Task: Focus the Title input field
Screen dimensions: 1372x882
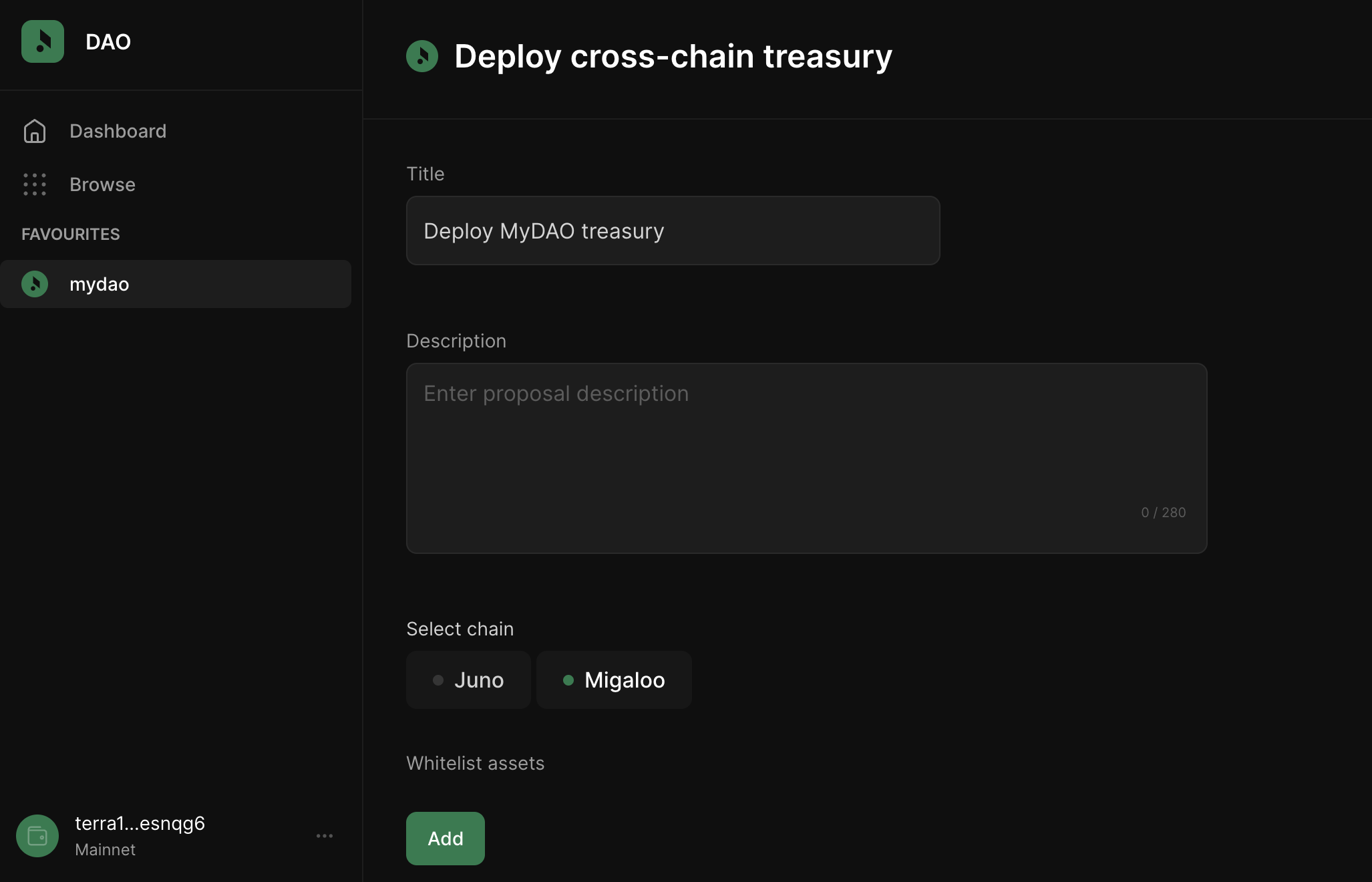Action: coord(673,231)
